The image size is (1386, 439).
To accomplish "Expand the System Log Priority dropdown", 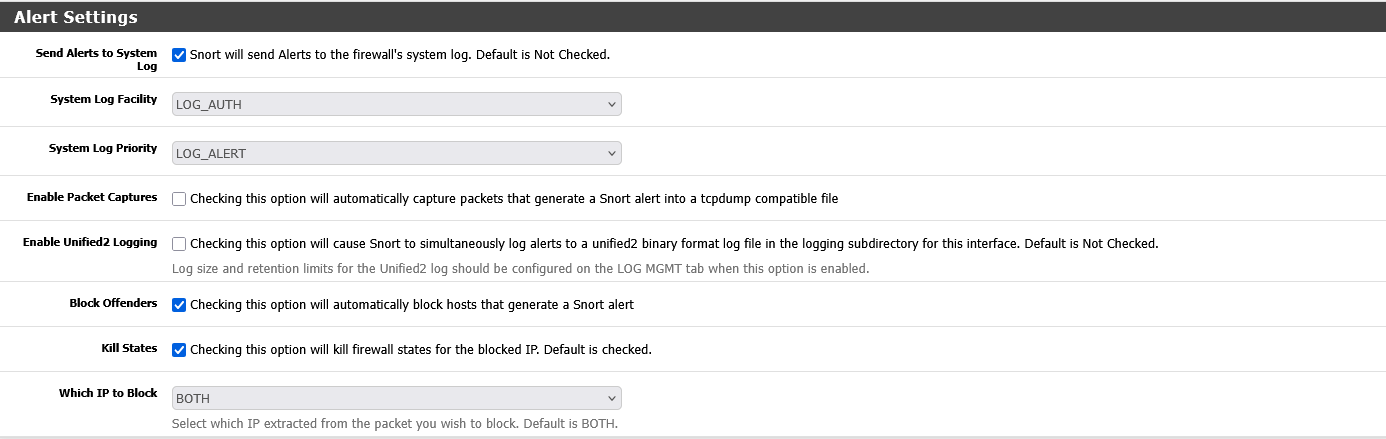I will click(x=396, y=153).
